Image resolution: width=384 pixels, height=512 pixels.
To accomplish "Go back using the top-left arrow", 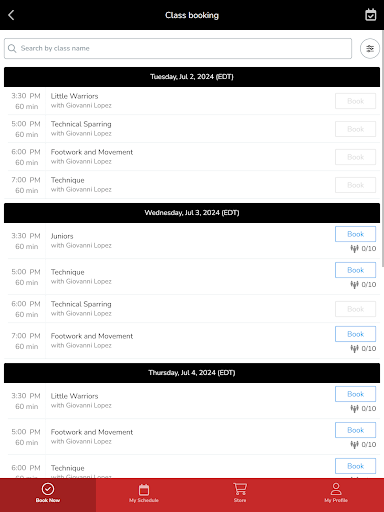I will click(x=11, y=15).
